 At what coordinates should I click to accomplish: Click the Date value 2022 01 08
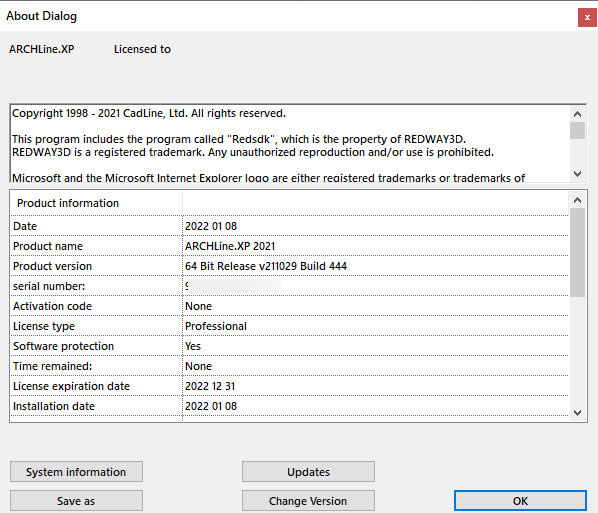(x=211, y=226)
